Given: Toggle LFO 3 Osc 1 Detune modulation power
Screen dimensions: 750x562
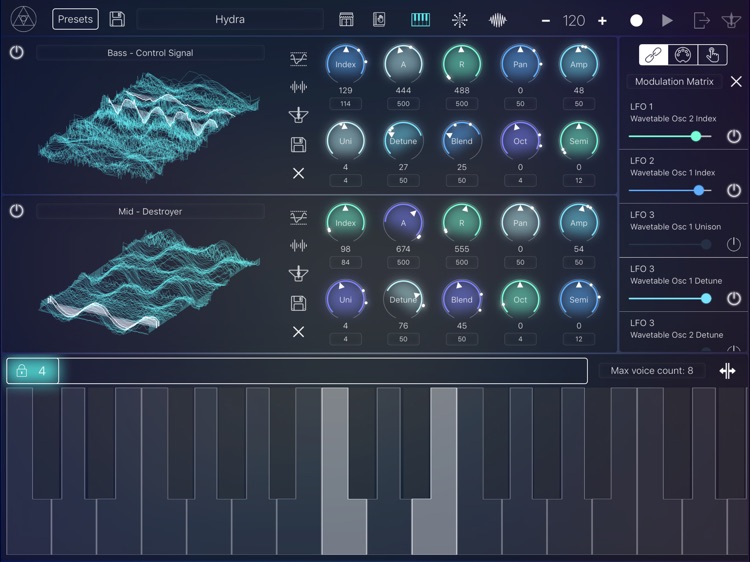Looking at the screenshot, I should 734,298.
